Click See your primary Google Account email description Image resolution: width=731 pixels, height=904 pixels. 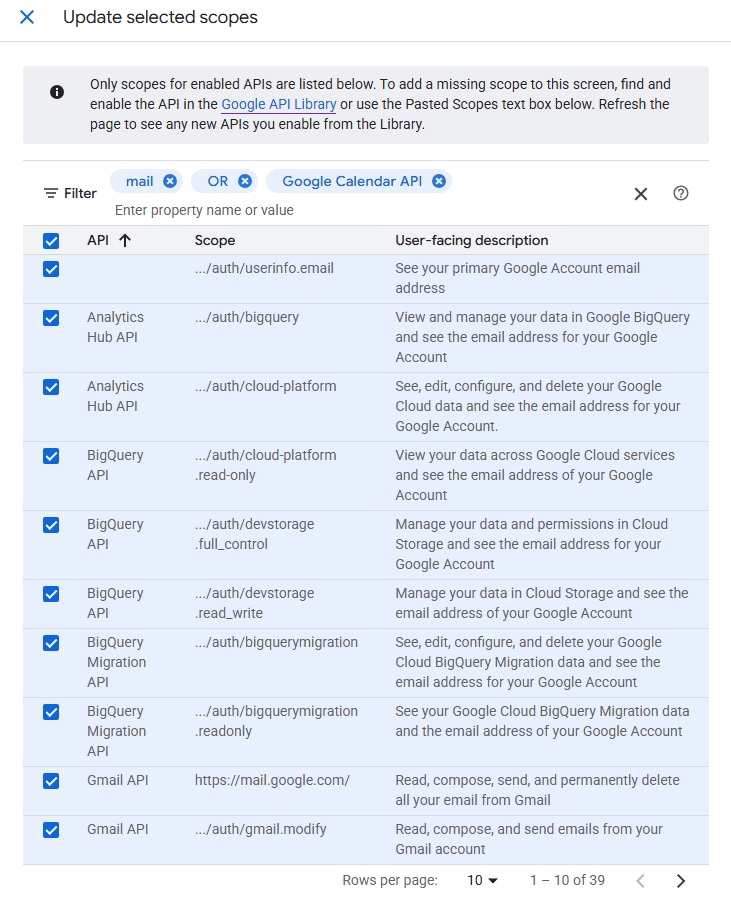click(x=517, y=278)
